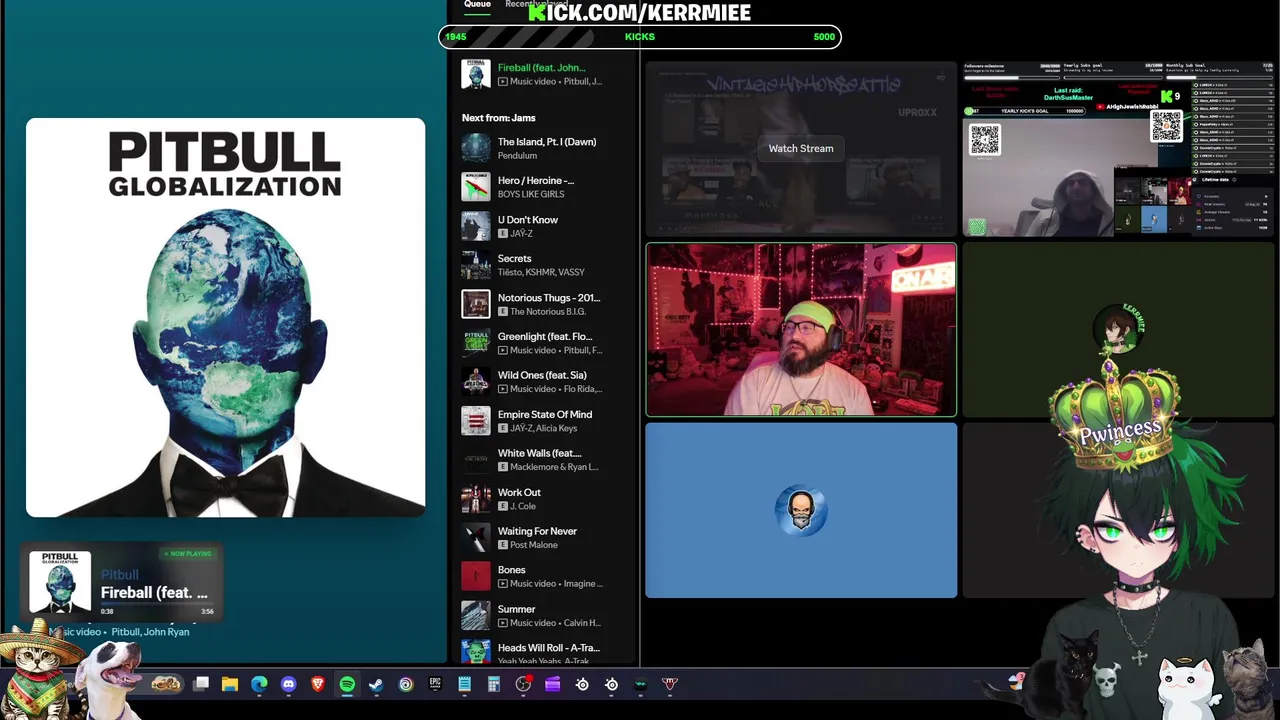Click Notorious Thugs album thumbnail

click(x=476, y=304)
